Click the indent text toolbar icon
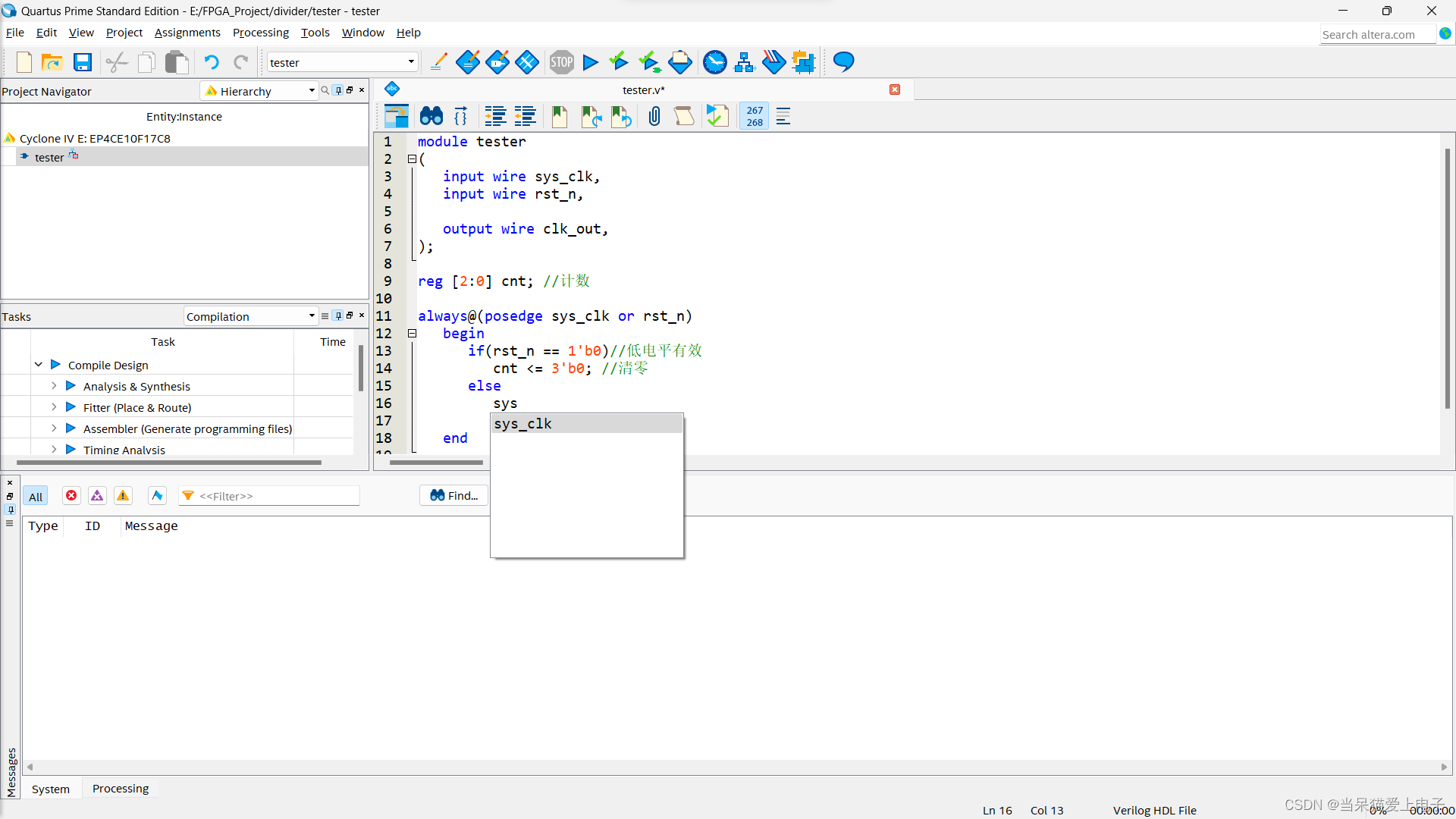 tap(494, 116)
